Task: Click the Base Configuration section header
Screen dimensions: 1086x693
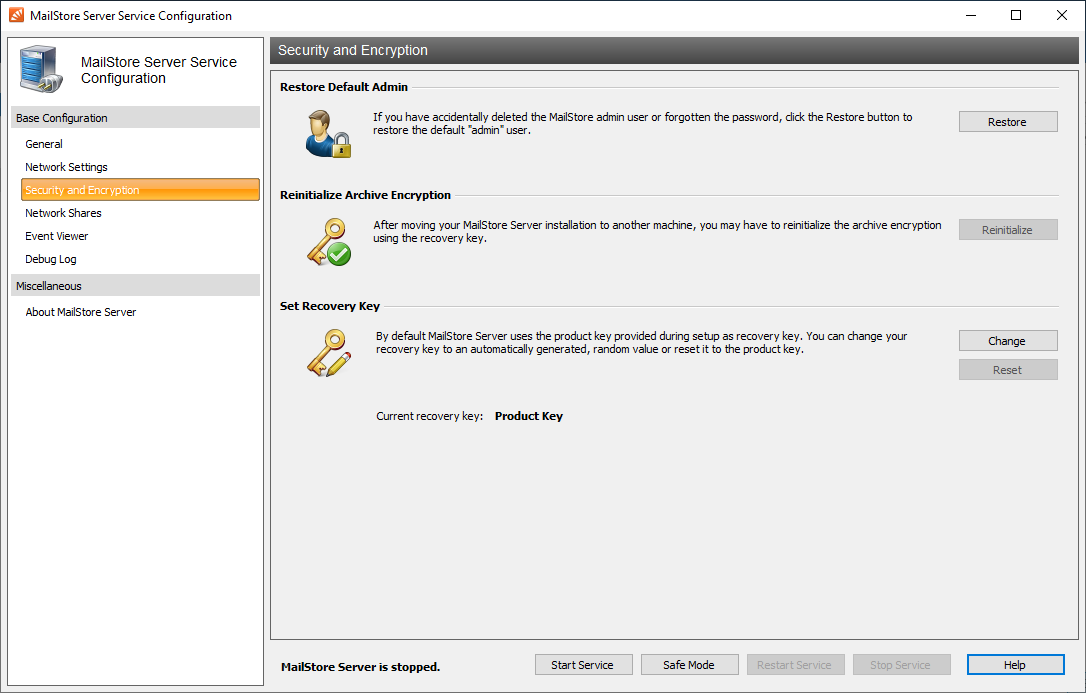Action: (x=136, y=118)
